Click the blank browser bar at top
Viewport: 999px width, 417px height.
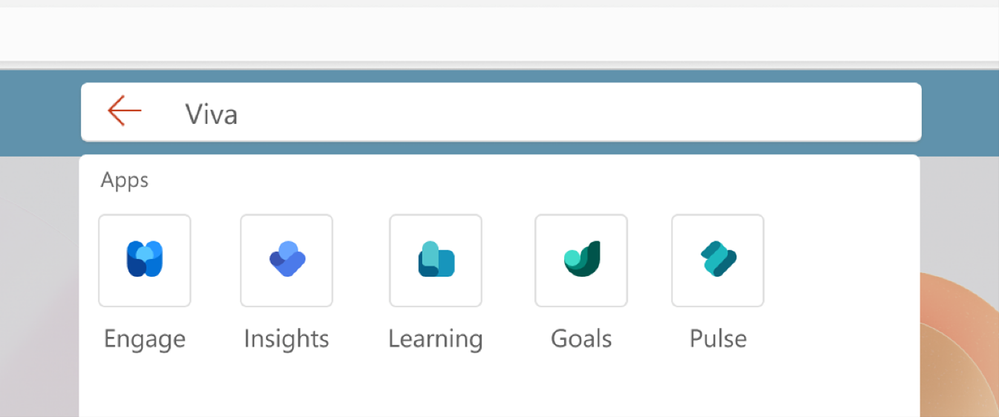(500, 33)
